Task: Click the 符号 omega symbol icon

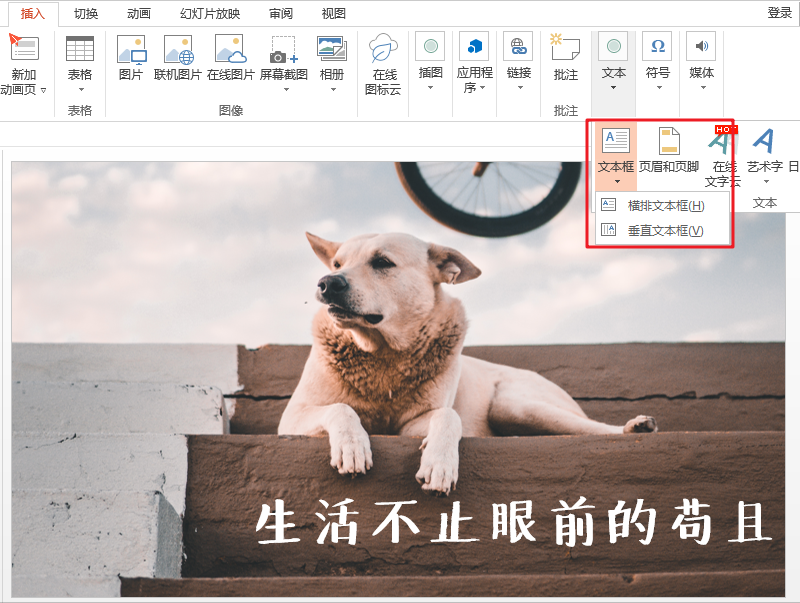Action: [658, 46]
